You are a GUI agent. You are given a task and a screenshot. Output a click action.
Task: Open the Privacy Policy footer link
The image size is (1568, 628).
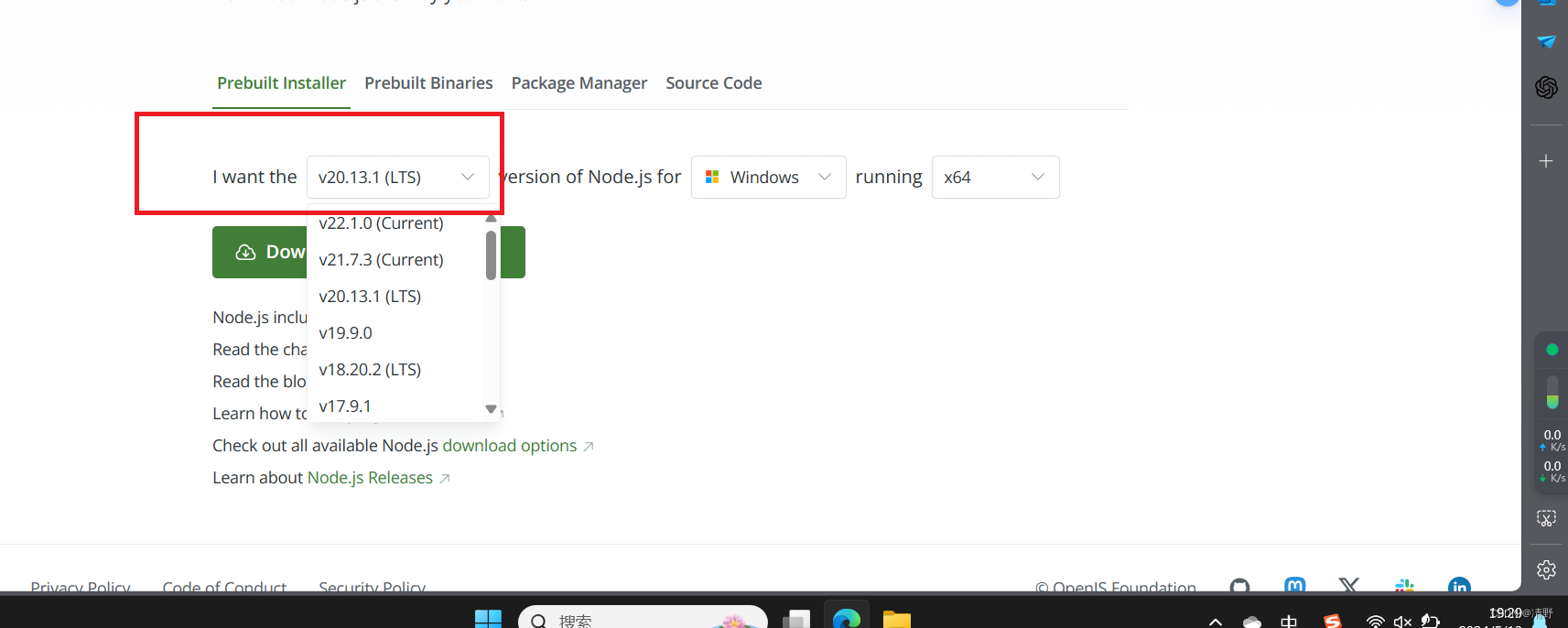click(x=81, y=587)
